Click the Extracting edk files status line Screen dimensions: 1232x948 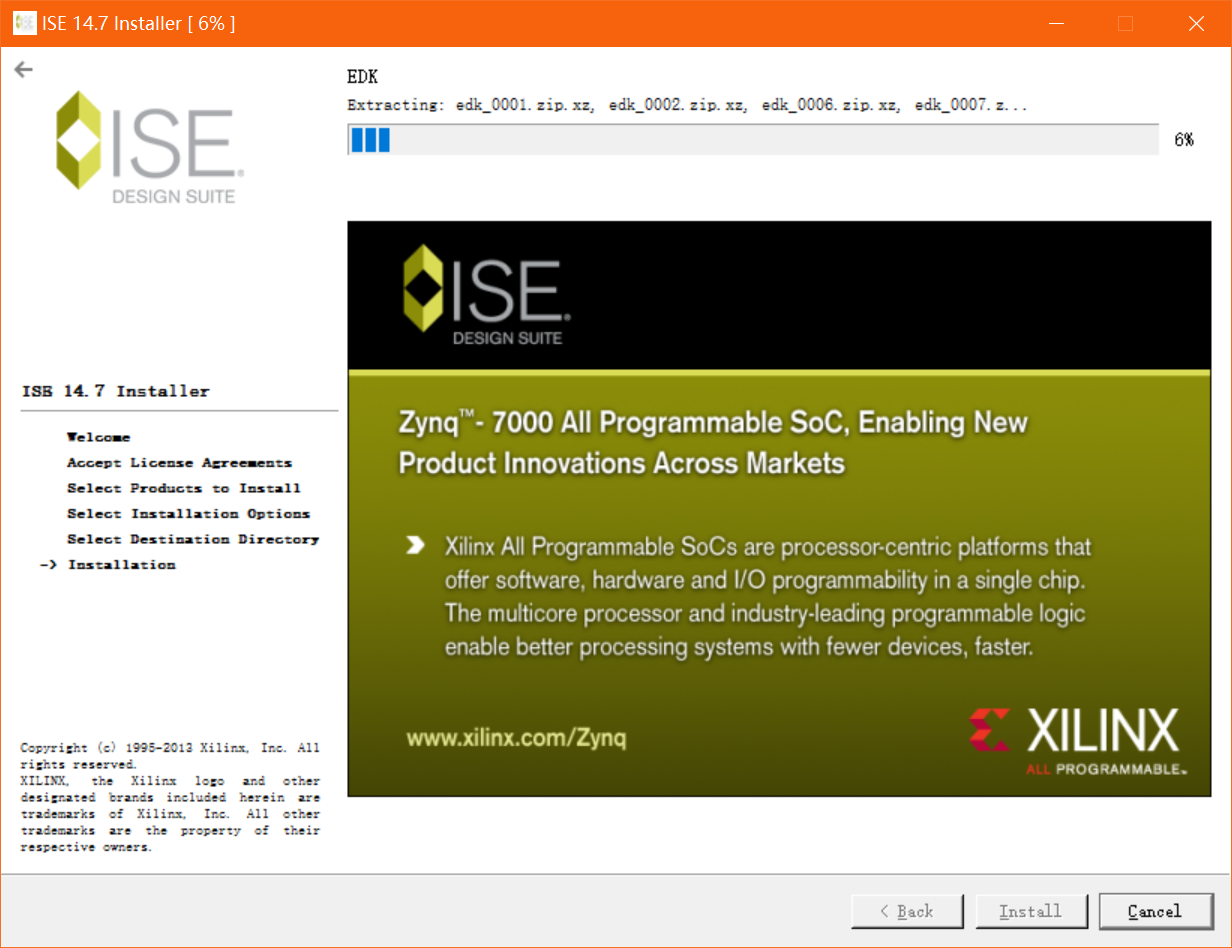click(687, 104)
